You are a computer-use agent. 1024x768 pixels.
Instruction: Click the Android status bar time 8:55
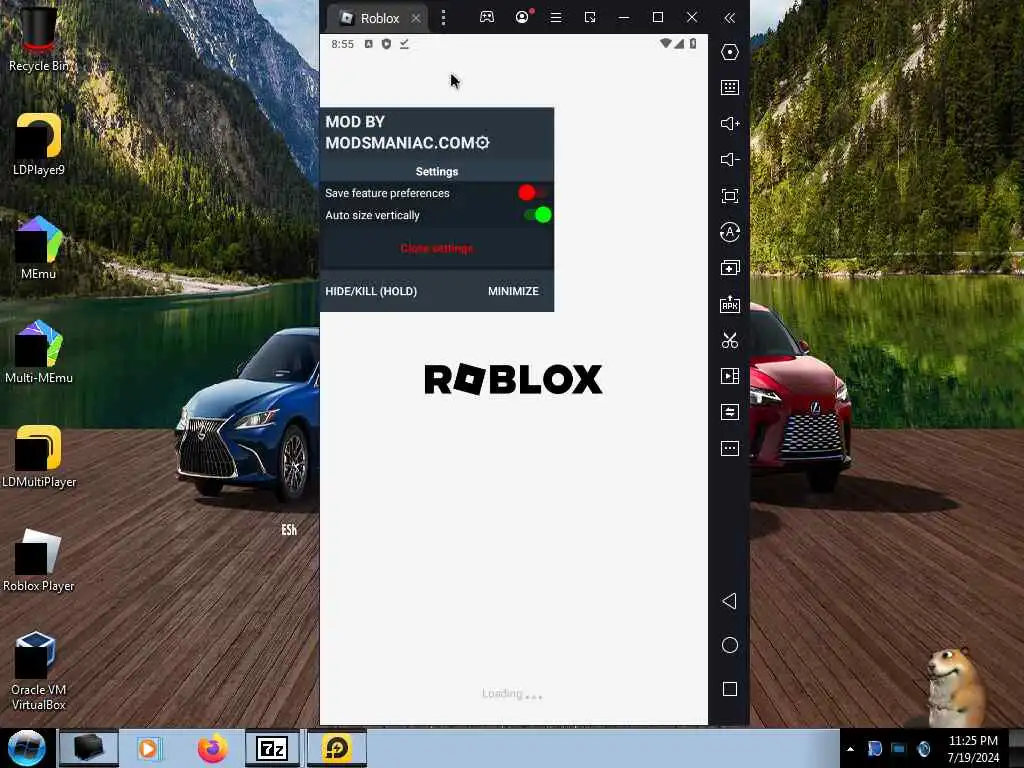click(x=342, y=44)
